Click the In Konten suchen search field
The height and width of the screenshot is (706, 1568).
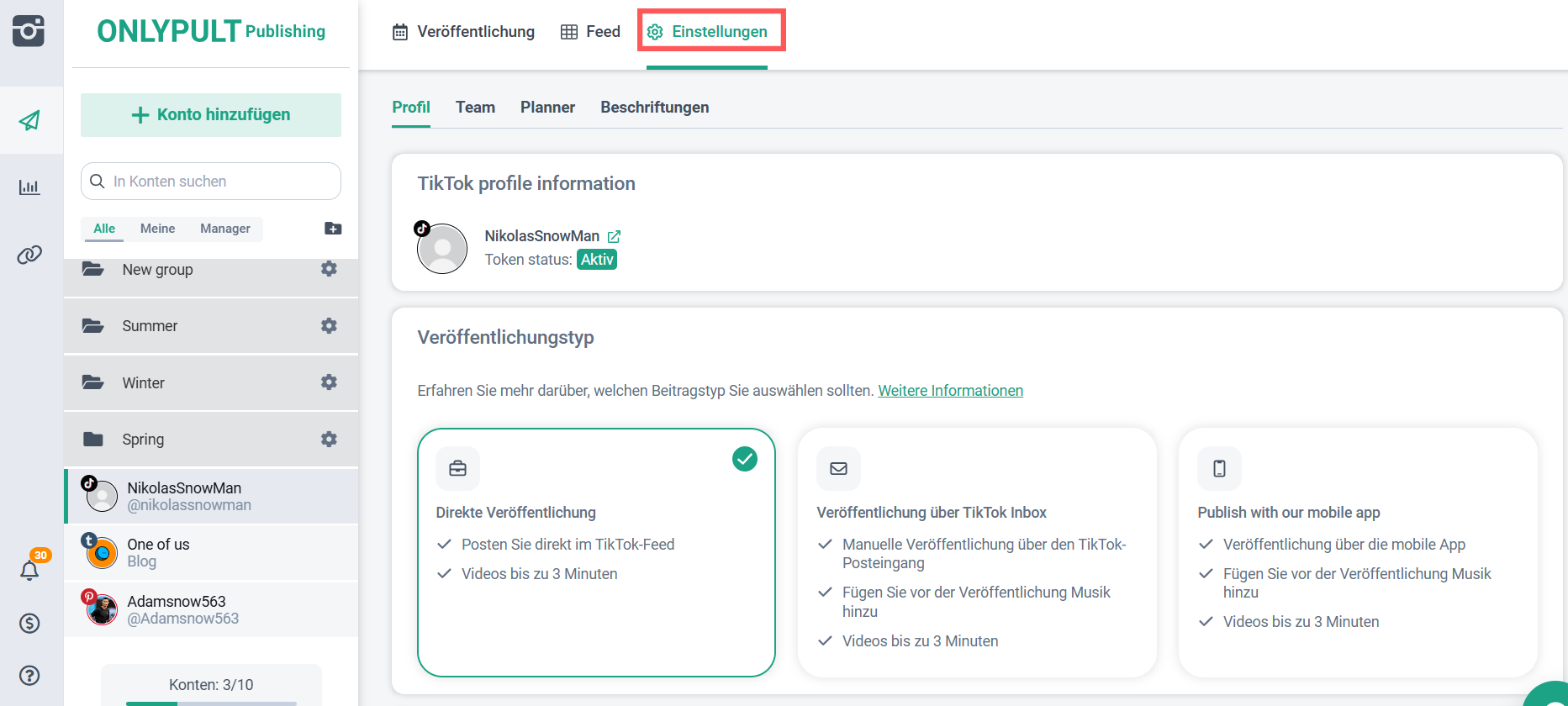(220, 182)
